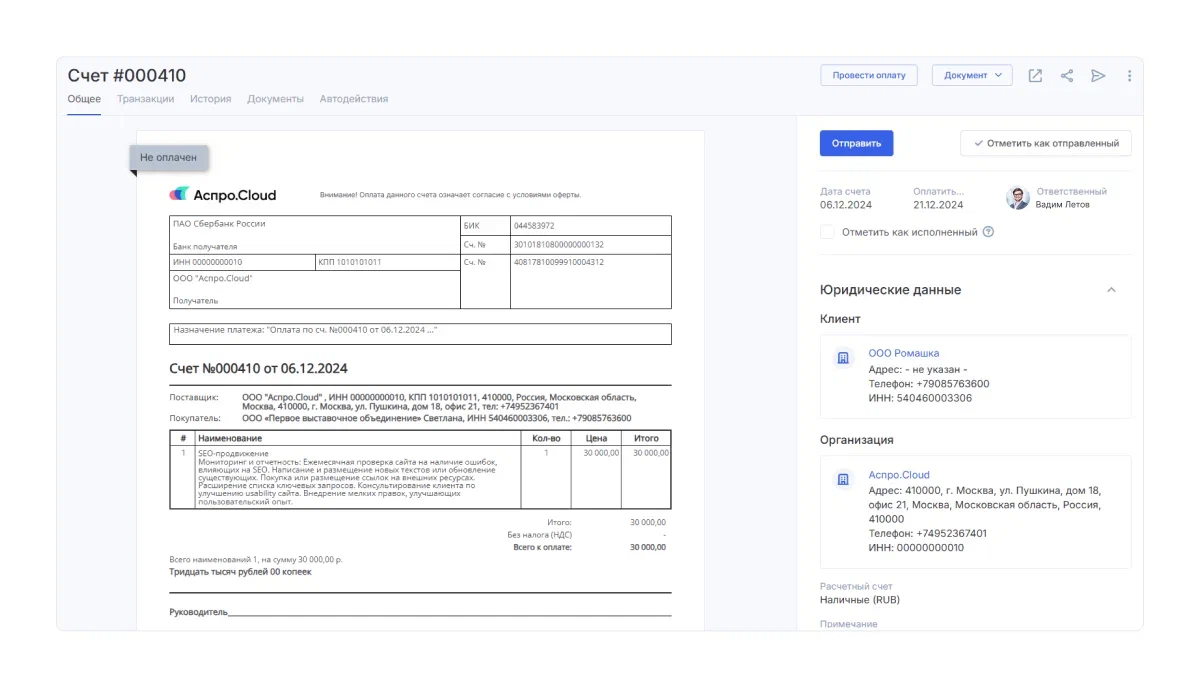The image size is (1200, 688).
Task: Click building icon next to Аспро.Cloud organization
Action: click(843, 480)
